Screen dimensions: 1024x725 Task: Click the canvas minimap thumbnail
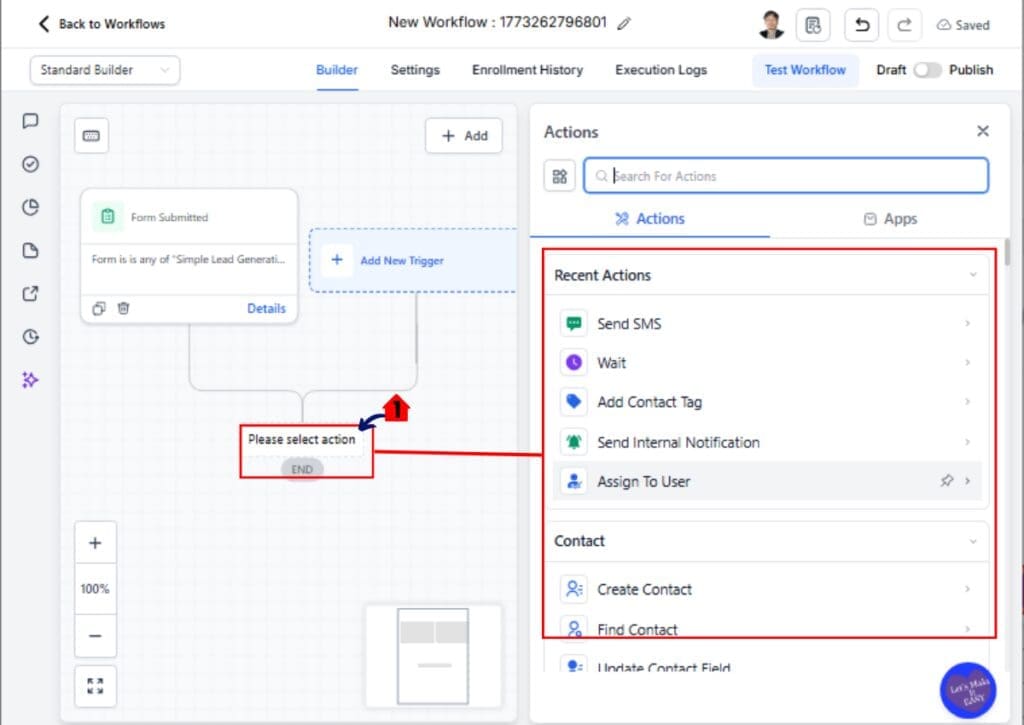[x=433, y=656]
